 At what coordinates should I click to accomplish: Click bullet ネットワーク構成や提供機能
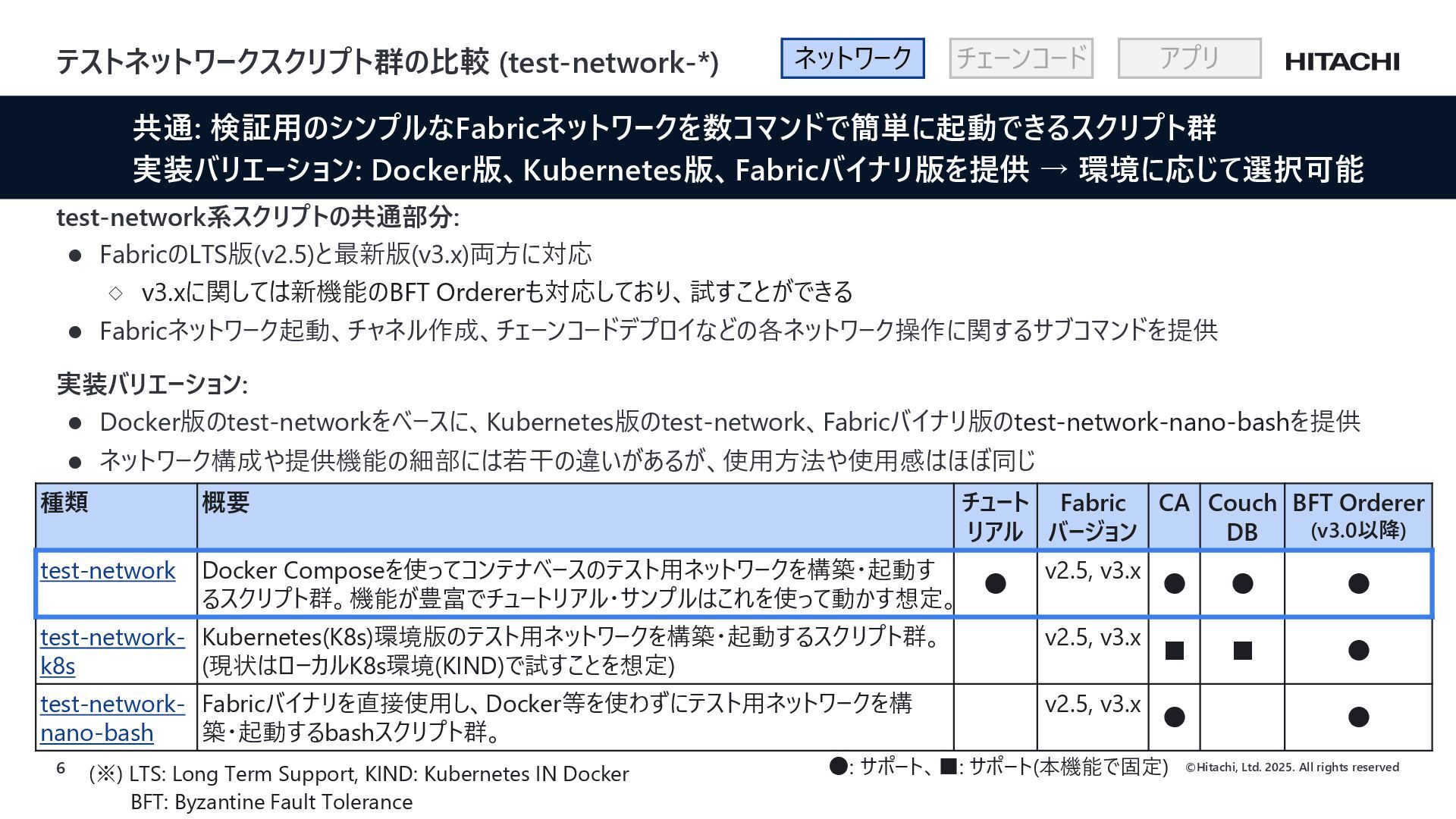click(567, 460)
